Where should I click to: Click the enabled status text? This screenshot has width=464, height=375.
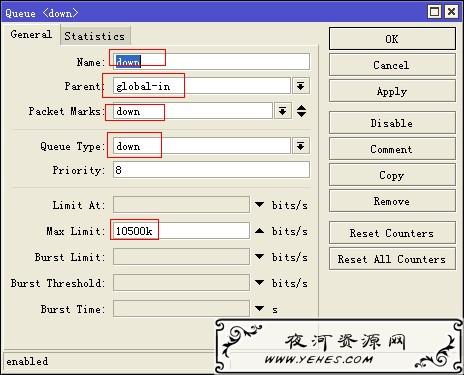coord(27,361)
